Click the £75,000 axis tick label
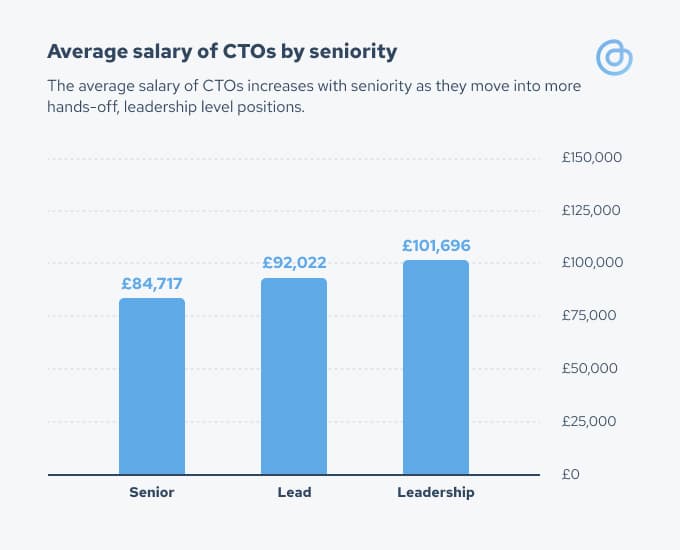 [589, 315]
